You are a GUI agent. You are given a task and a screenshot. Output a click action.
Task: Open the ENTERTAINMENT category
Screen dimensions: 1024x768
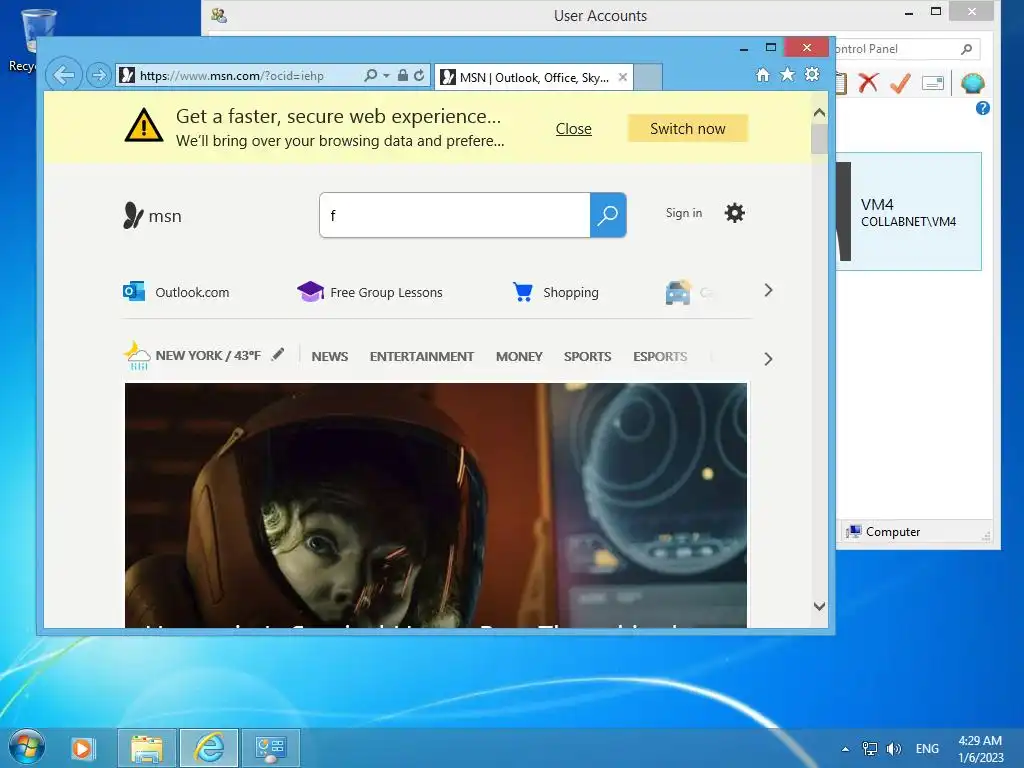[422, 357]
